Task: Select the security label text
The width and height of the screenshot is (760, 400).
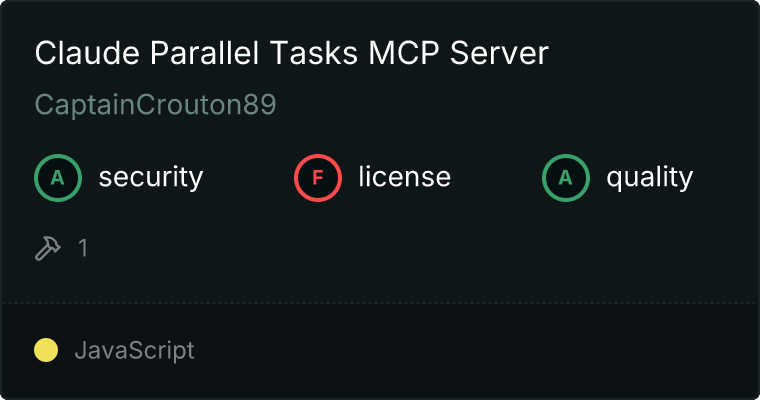Action: 151,177
